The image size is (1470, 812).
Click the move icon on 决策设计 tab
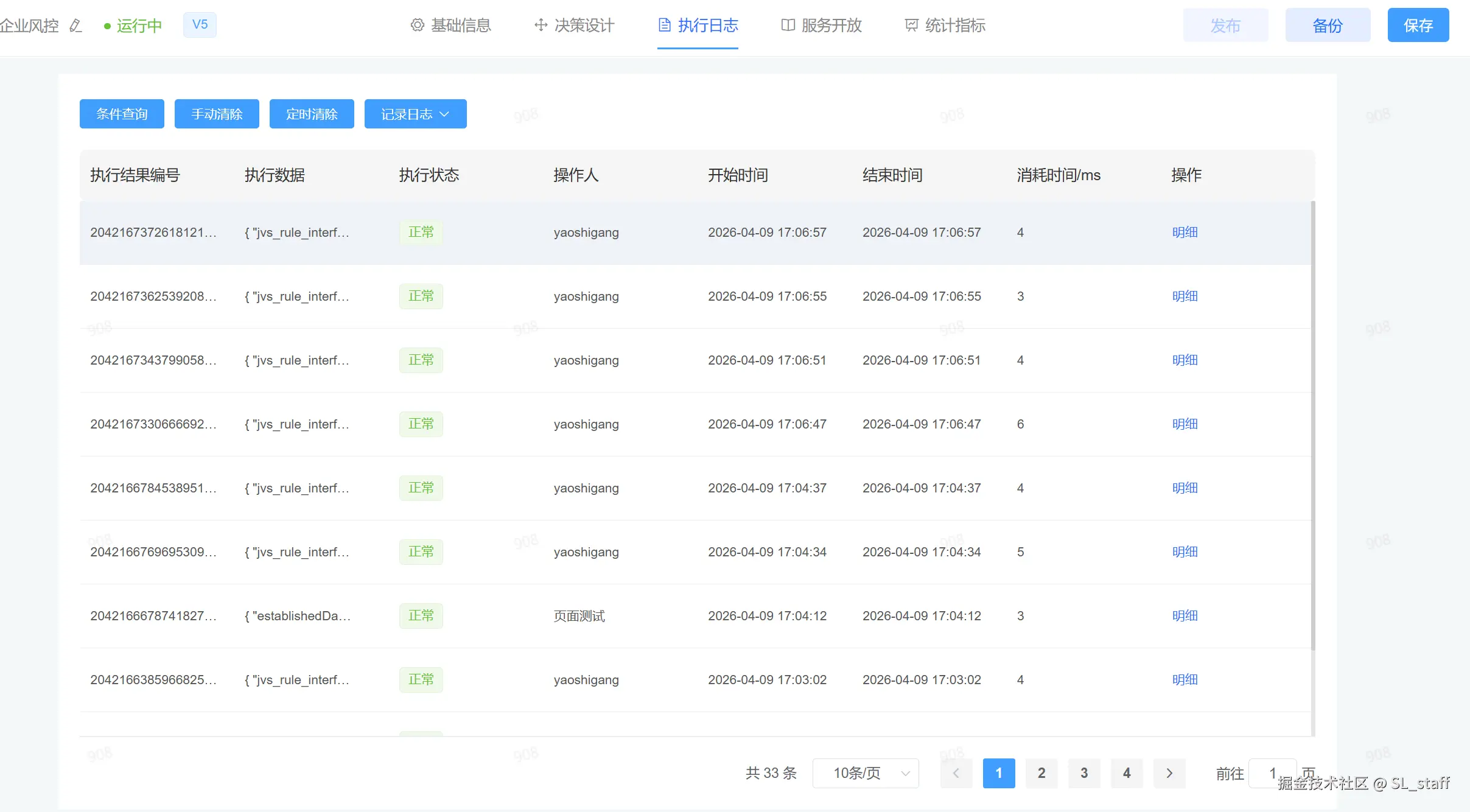click(541, 25)
